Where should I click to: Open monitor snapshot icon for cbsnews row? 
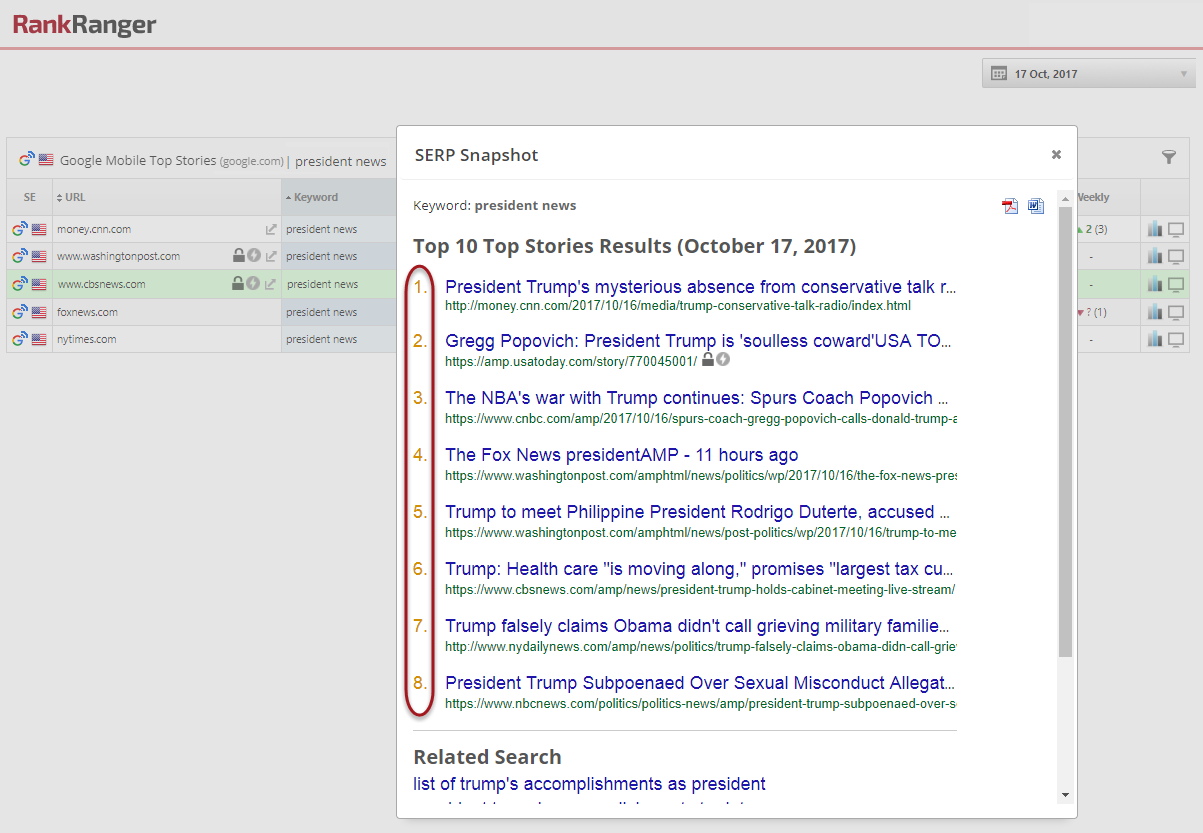[x=1176, y=284]
